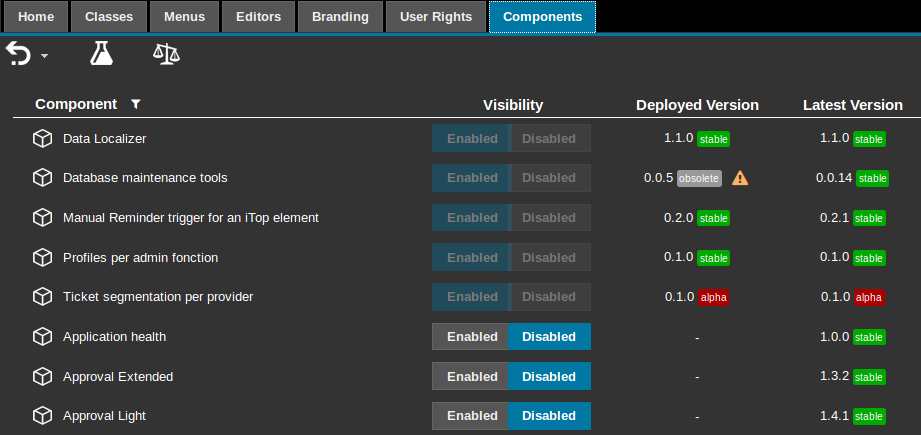Switch to the Classes tab

[x=109, y=17]
